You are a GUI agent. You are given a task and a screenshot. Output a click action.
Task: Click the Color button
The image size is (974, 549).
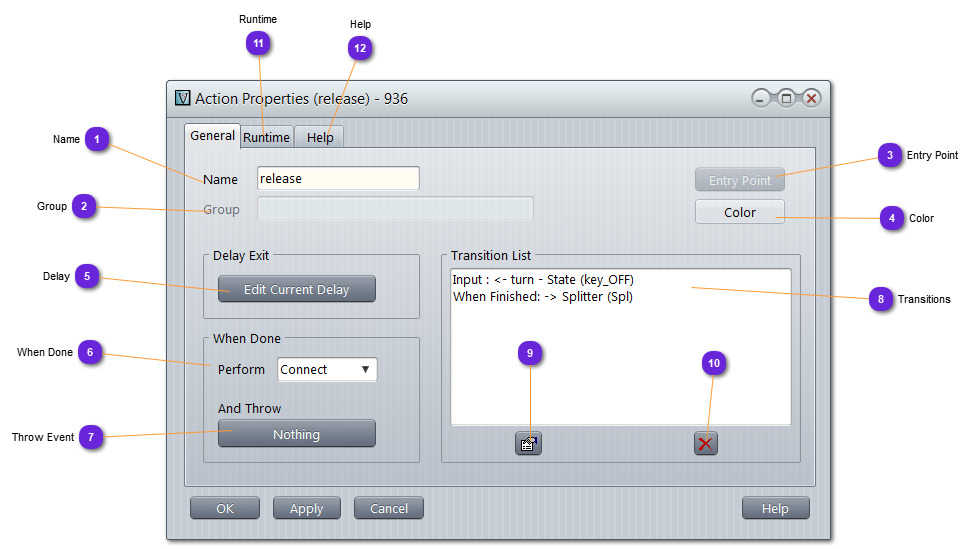[x=740, y=212]
